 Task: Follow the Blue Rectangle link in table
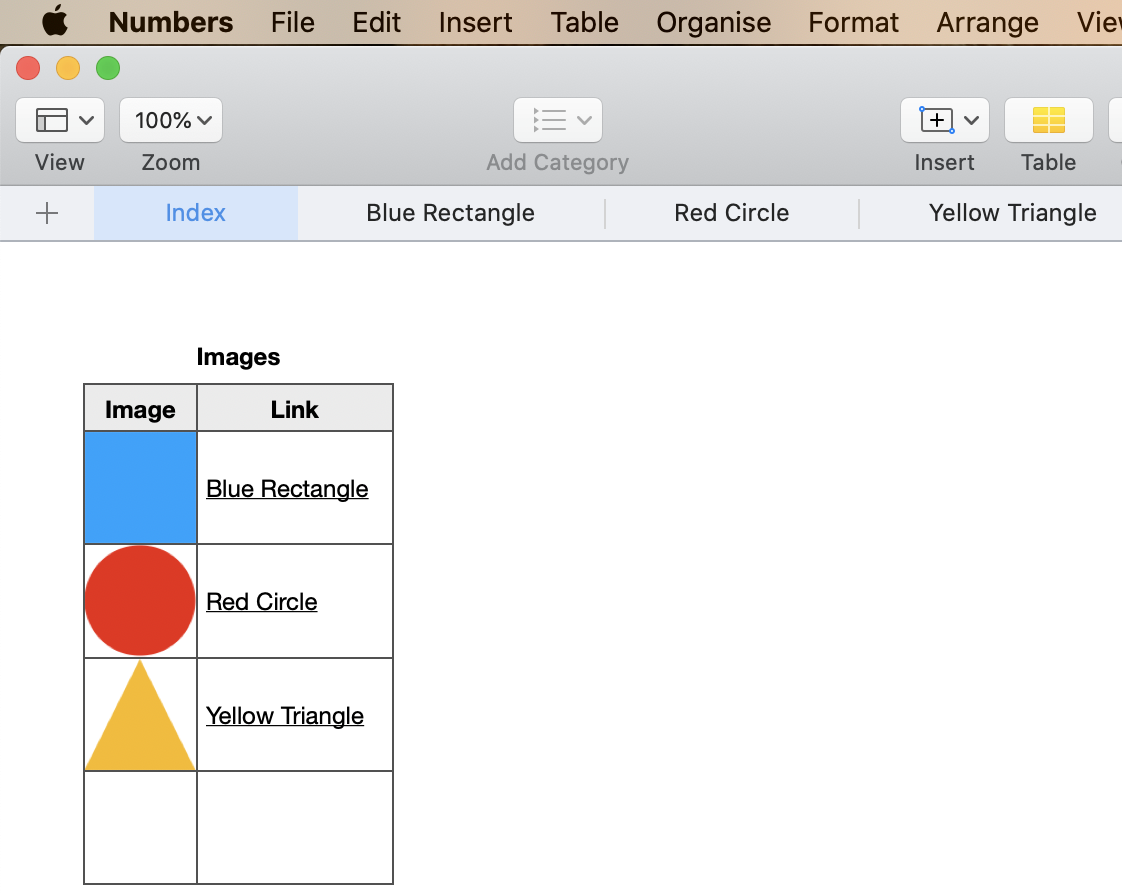click(287, 489)
